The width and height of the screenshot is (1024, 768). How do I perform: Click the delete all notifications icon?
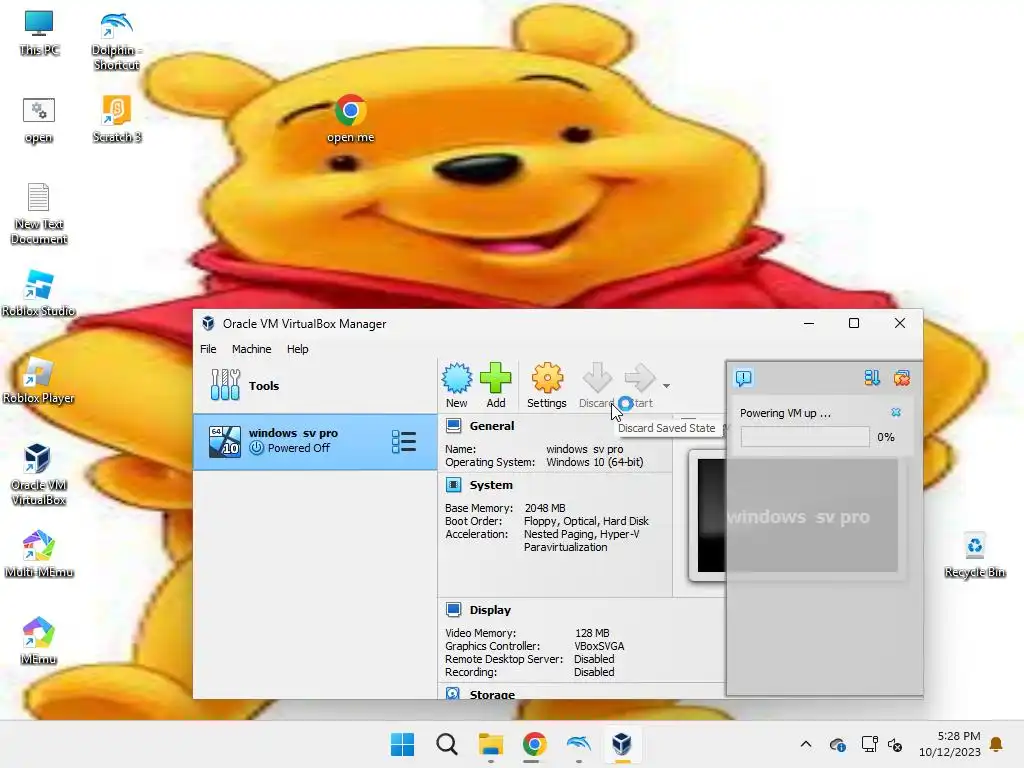click(x=902, y=377)
